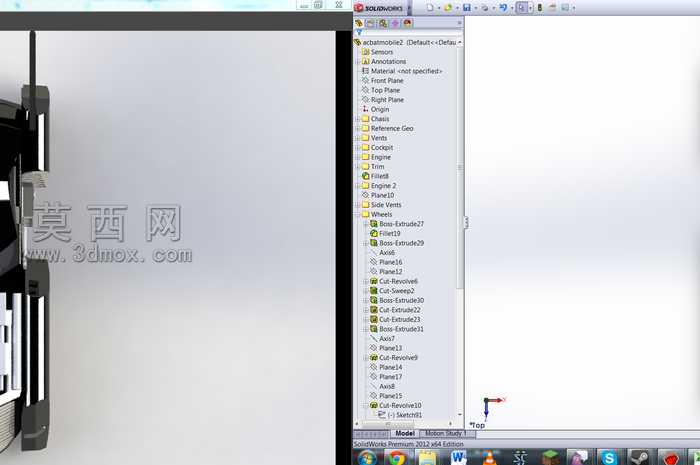Switch to DimXpertManager tab
The width and height of the screenshot is (700, 465).
point(395,23)
